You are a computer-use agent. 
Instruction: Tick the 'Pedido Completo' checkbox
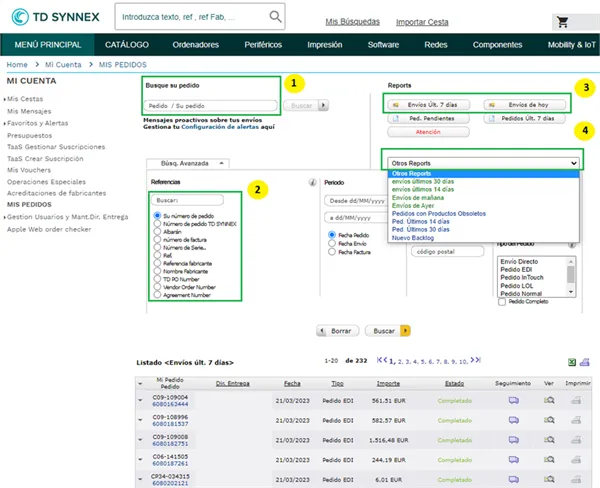(x=503, y=303)
